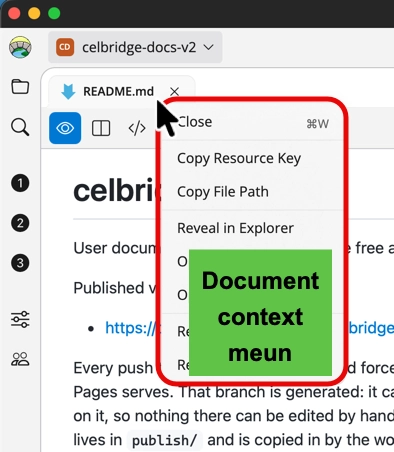This screenshot has width=394, height=452.
Task: Expand the celbridge-docs-v2 project dropdown
Action: (135, 47)
